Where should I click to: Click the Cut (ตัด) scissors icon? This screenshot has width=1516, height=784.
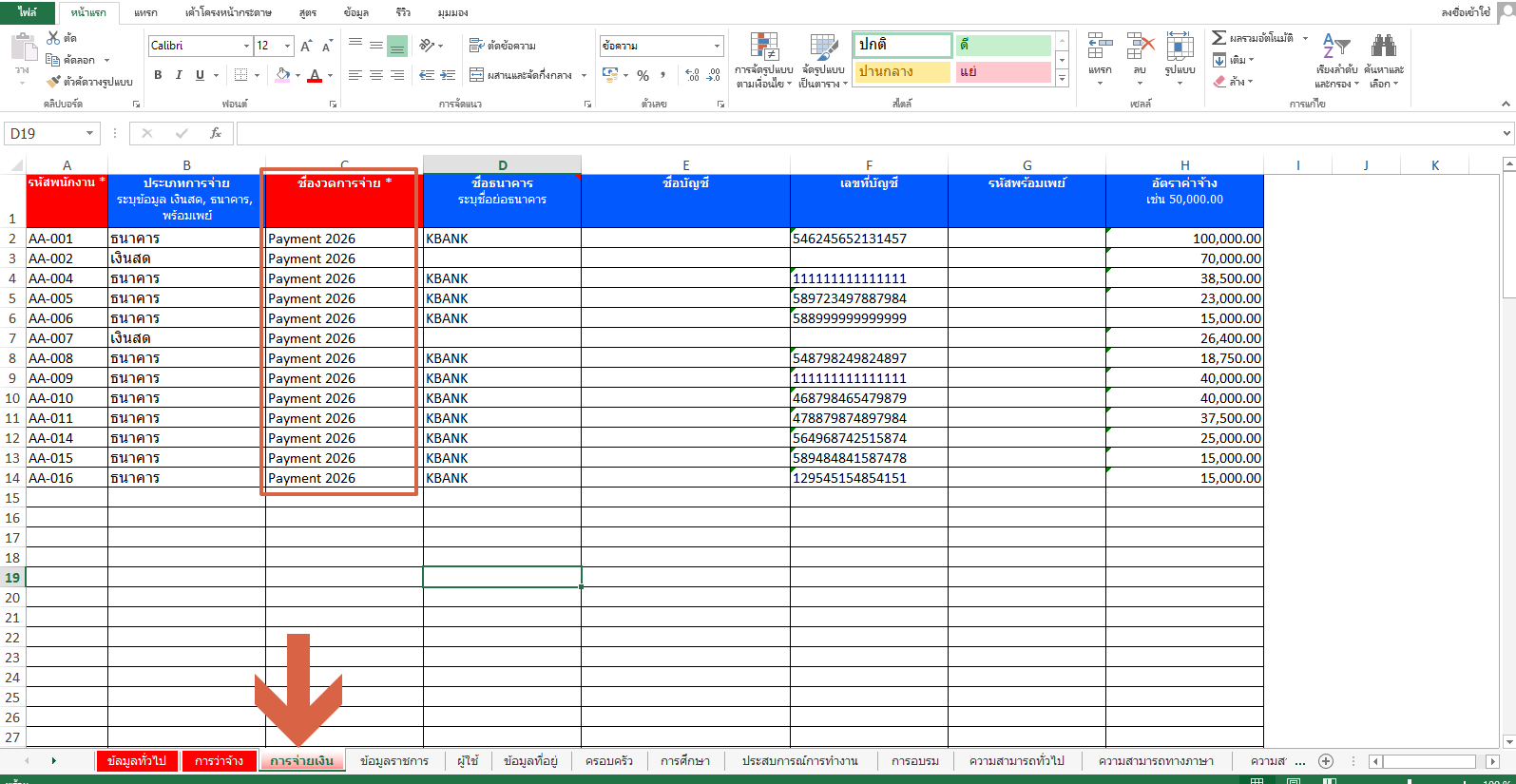click(x=53, y=38)
